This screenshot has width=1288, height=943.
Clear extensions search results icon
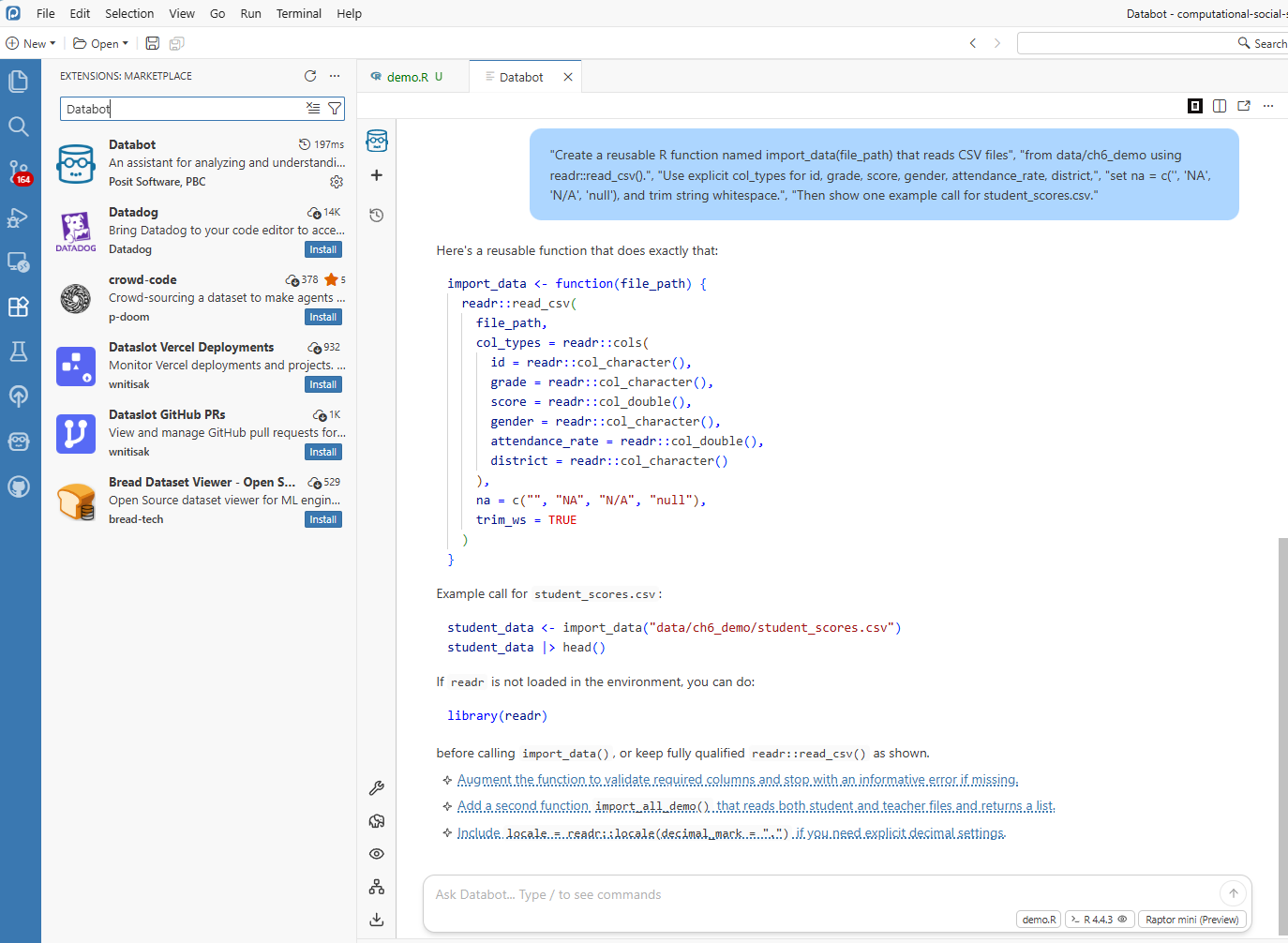pyautogui.click(x=313, y=109)
